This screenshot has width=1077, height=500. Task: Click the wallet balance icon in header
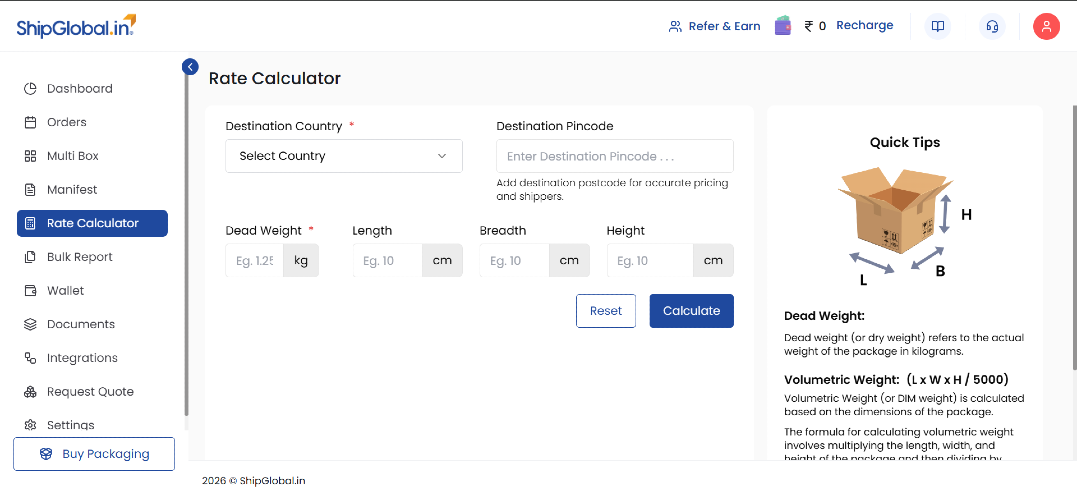pyautogui.click(x=783, y=26)
